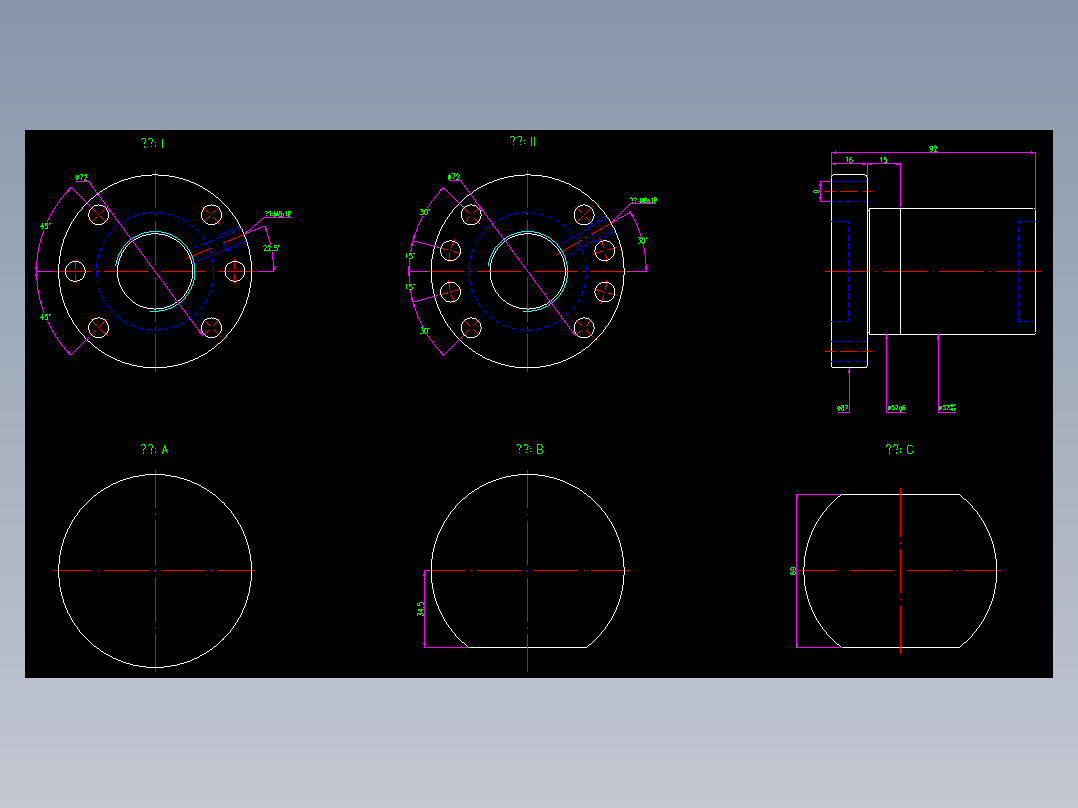Select the bottom-right bolt hole in view II
Image resolution: width=1078 pixels, height=808 pixels.
584,328
